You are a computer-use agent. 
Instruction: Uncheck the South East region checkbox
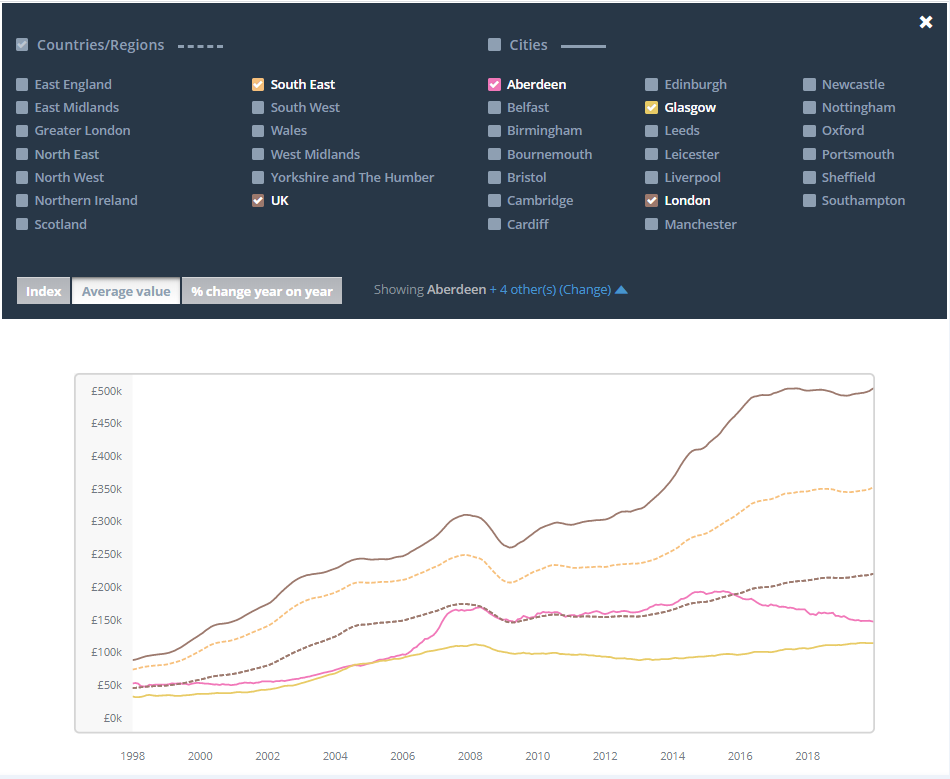coord(258,85)
